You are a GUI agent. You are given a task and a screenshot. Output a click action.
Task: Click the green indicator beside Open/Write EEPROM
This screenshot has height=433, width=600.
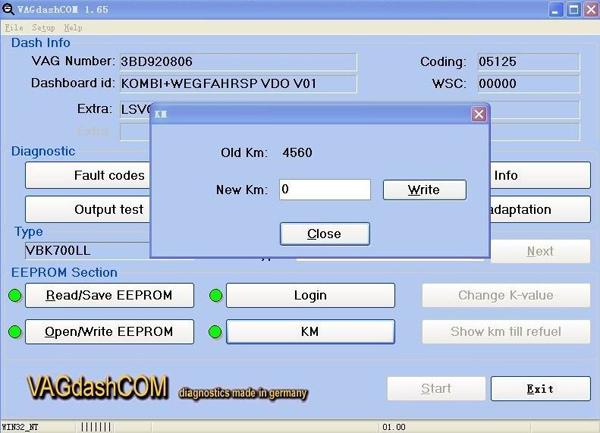coord(15,331)
